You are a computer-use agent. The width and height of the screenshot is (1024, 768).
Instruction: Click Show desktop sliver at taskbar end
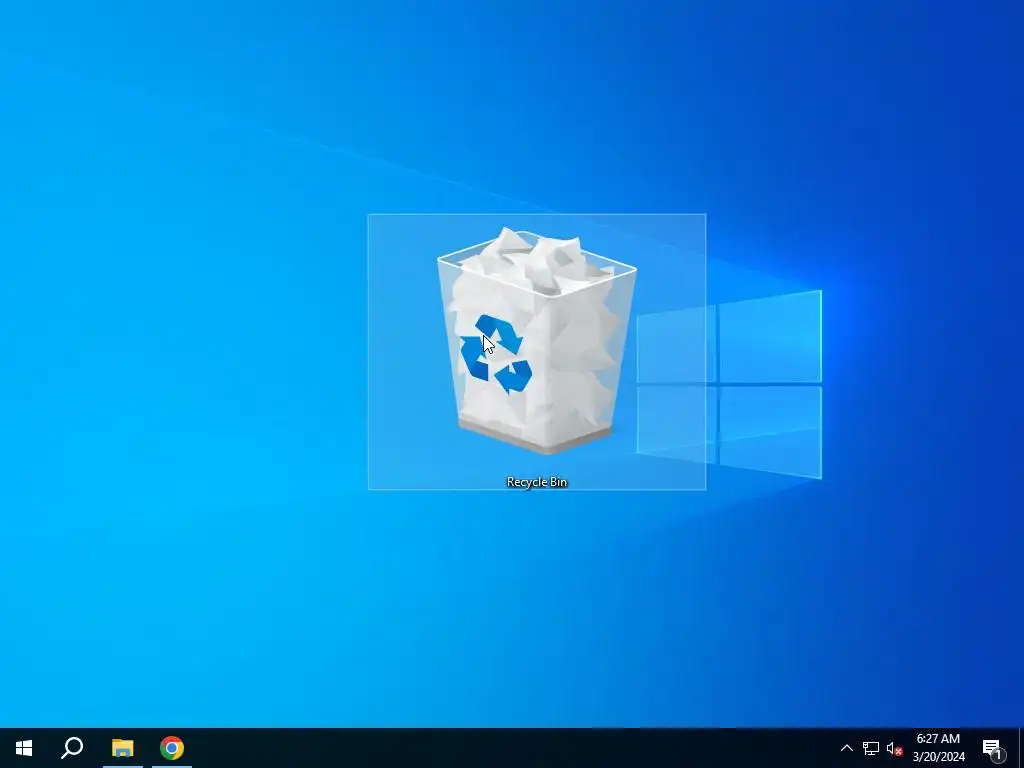(1021, 748)
